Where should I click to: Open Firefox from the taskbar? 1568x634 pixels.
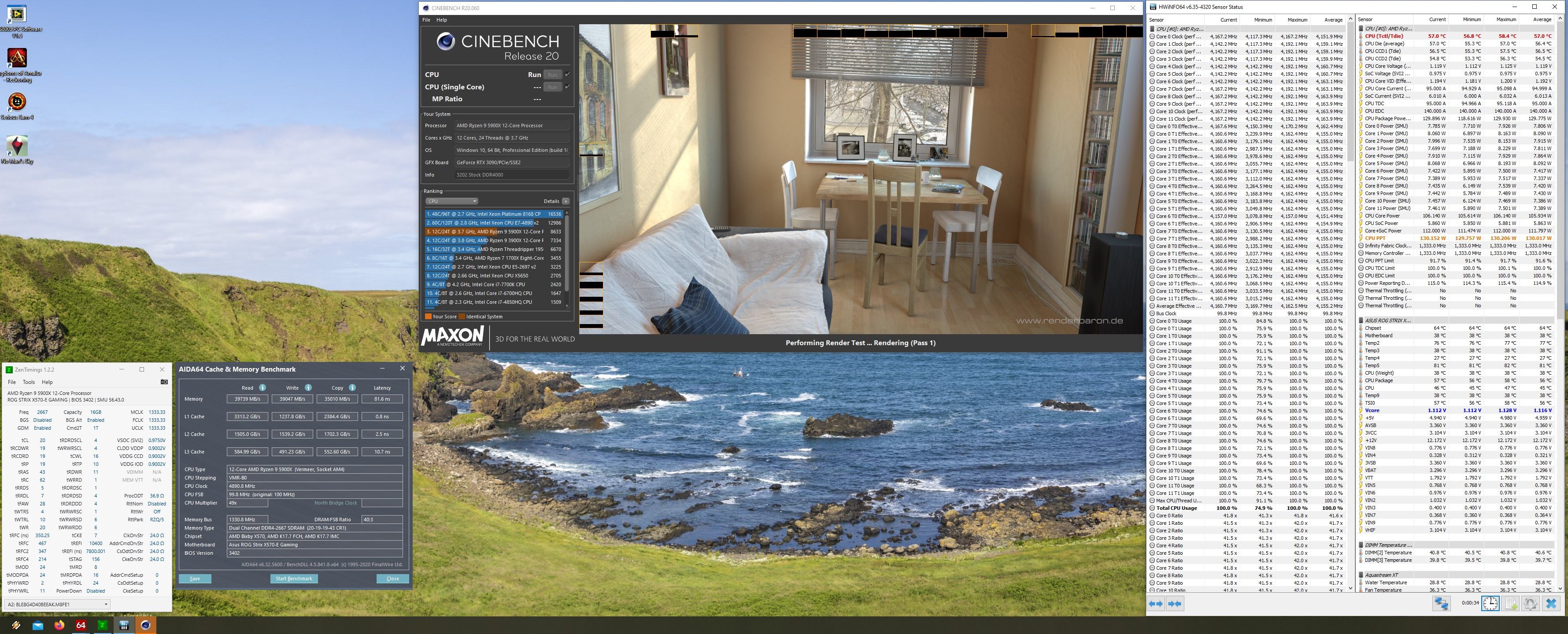point(59,625)
